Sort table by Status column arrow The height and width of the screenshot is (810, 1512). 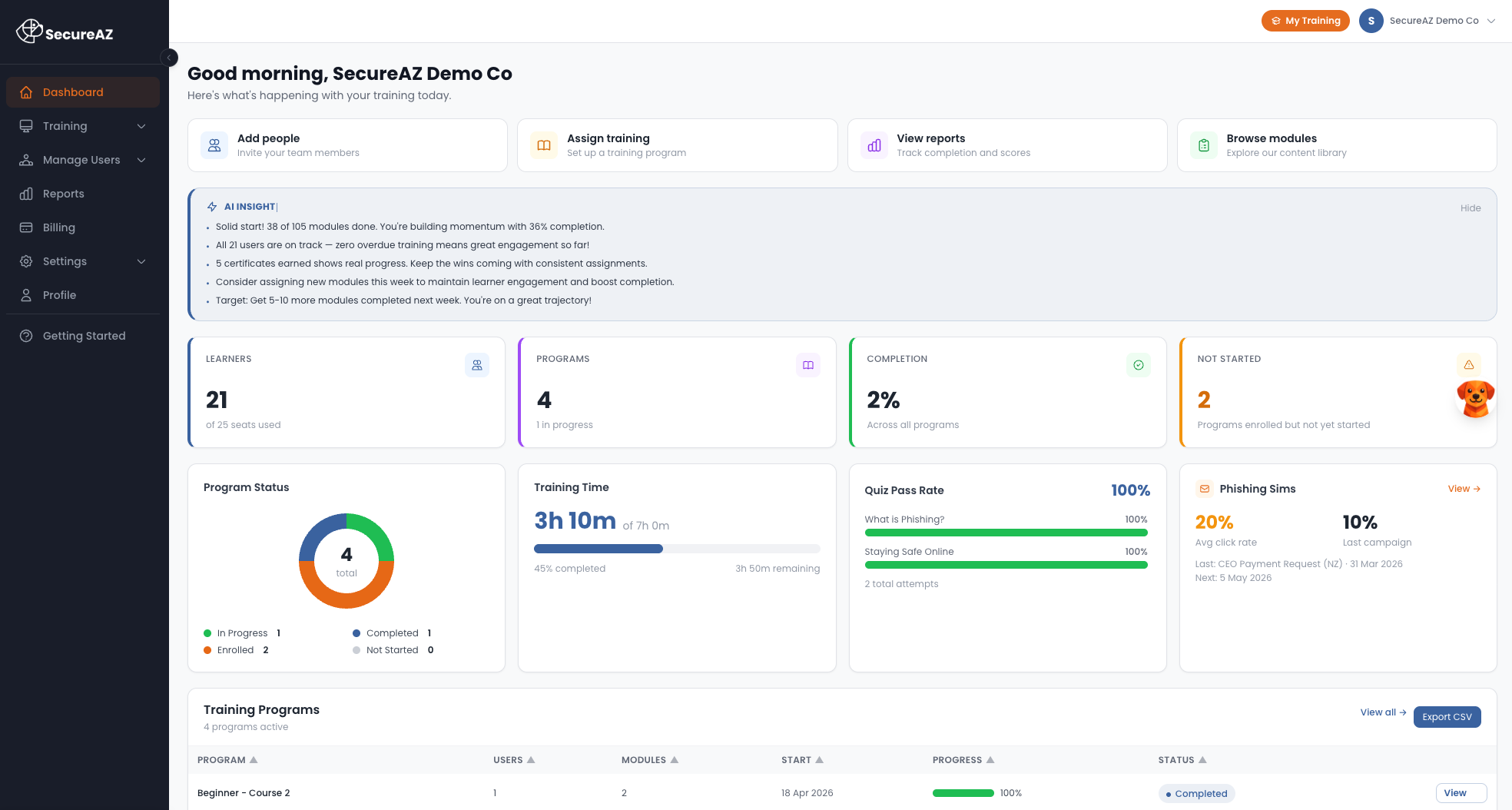pos(1203,759)
